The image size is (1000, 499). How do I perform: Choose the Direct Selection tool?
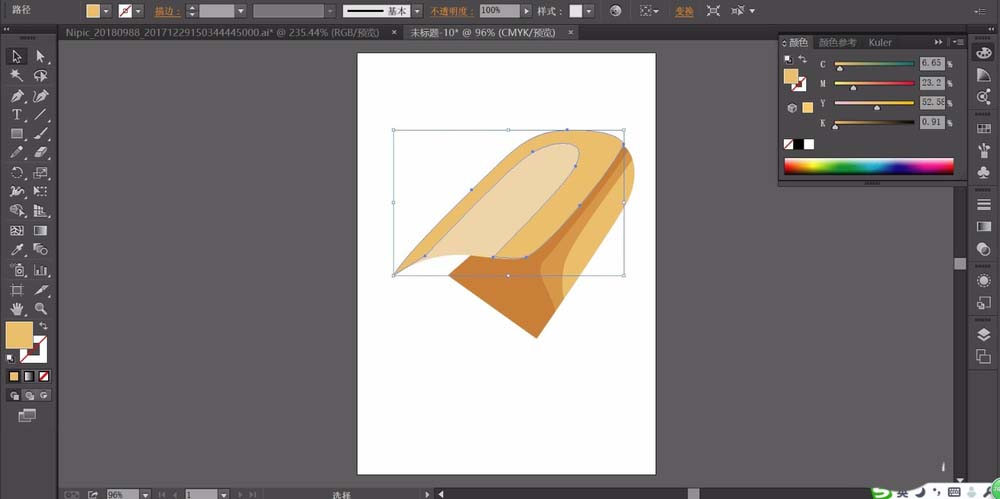pyautogui.click(x=40, y=56)
